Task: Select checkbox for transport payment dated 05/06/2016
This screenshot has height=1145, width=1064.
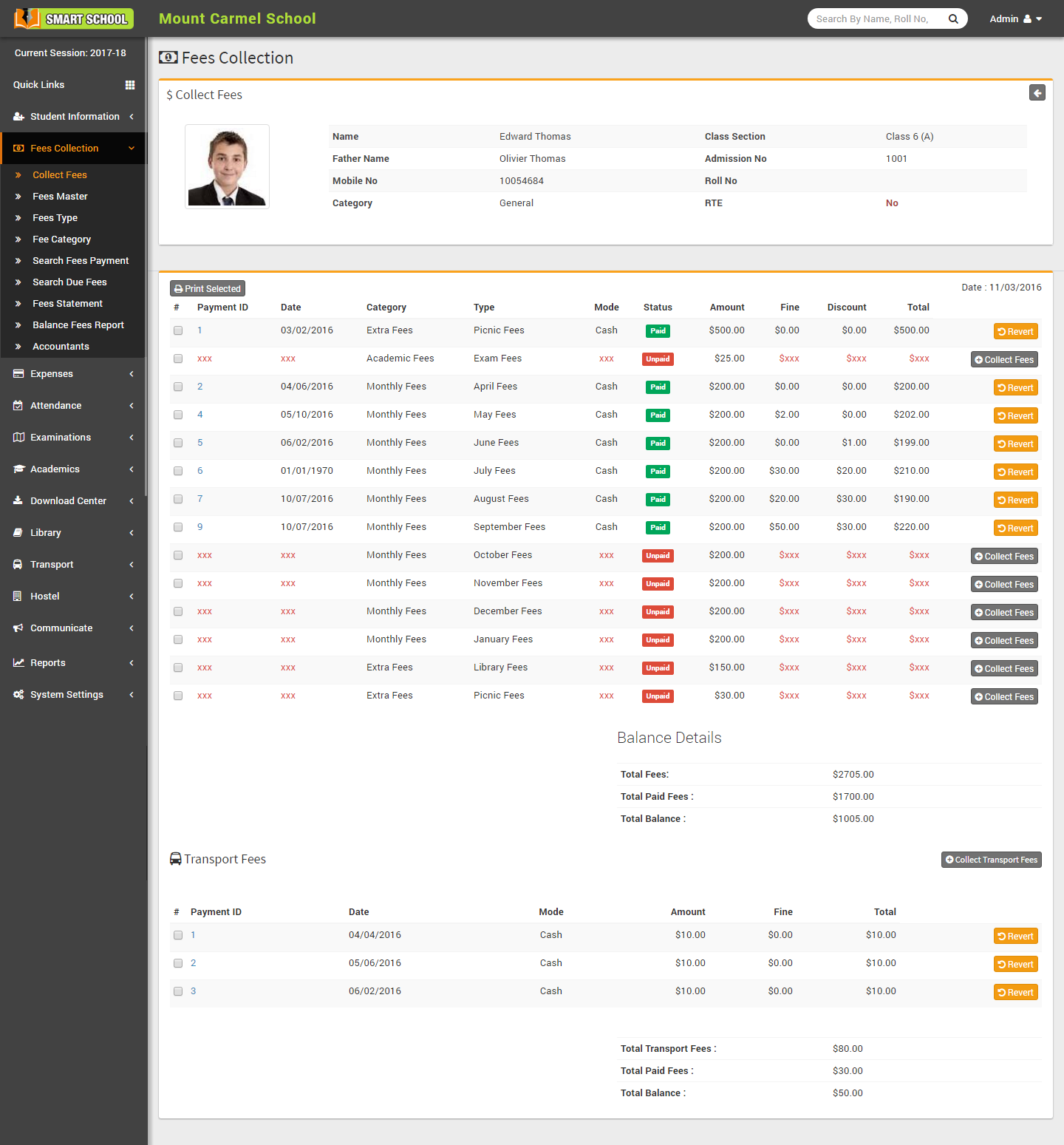Action: pos(178,963)
